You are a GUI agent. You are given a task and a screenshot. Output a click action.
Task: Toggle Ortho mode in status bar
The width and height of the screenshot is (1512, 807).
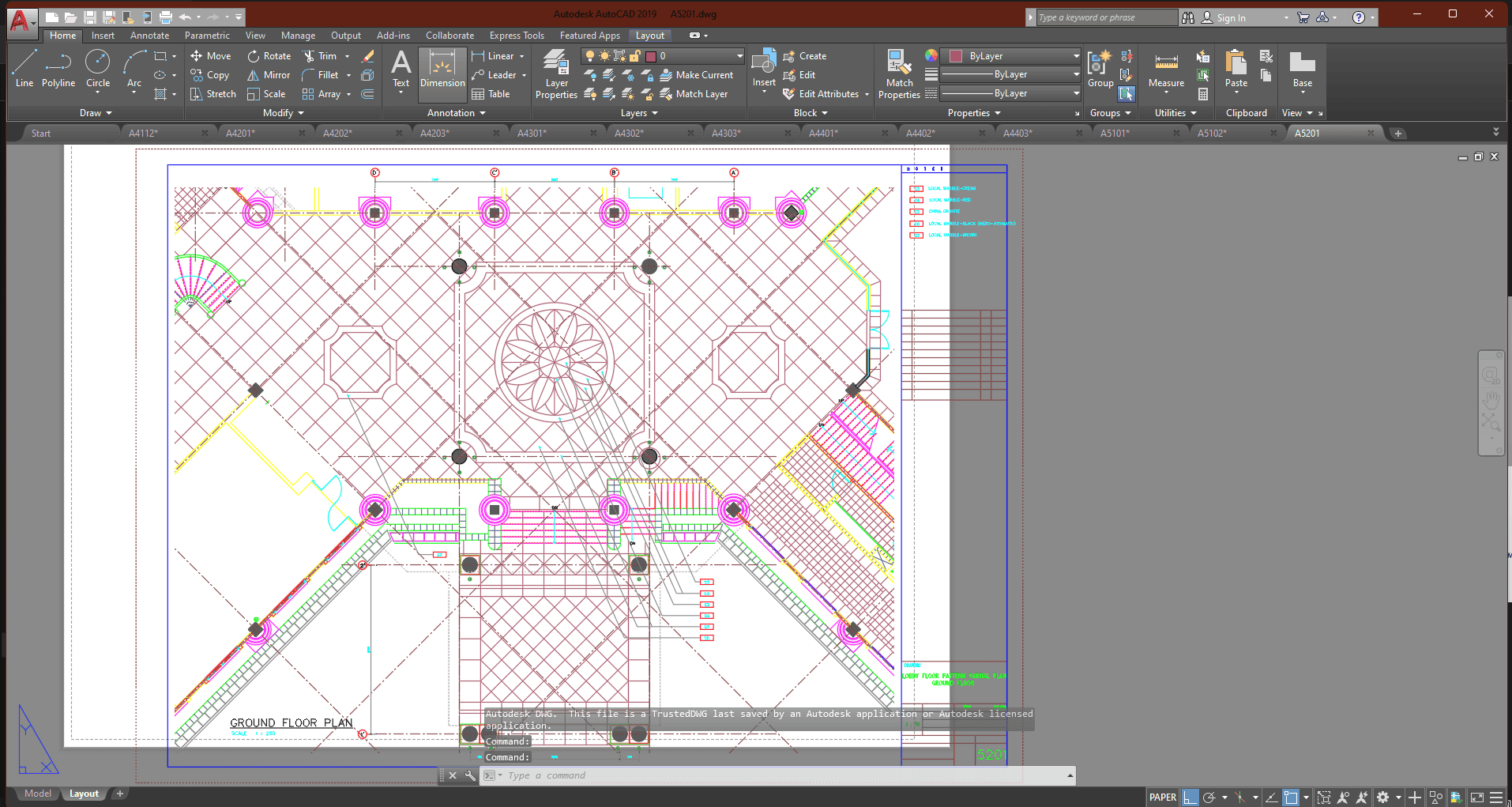1190,798
